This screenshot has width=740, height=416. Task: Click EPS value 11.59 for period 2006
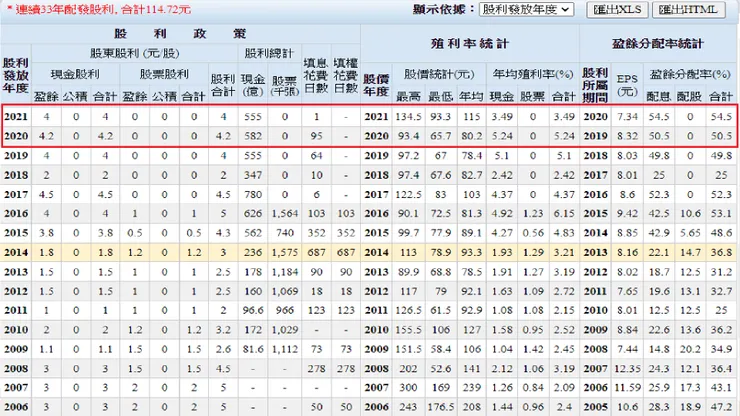(x=627, y=388)
